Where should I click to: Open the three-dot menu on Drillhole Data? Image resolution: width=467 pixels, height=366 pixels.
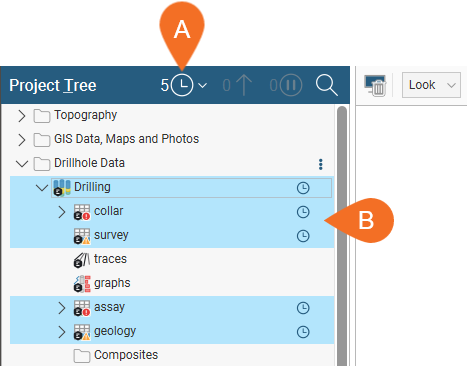(x=321, y=164)
